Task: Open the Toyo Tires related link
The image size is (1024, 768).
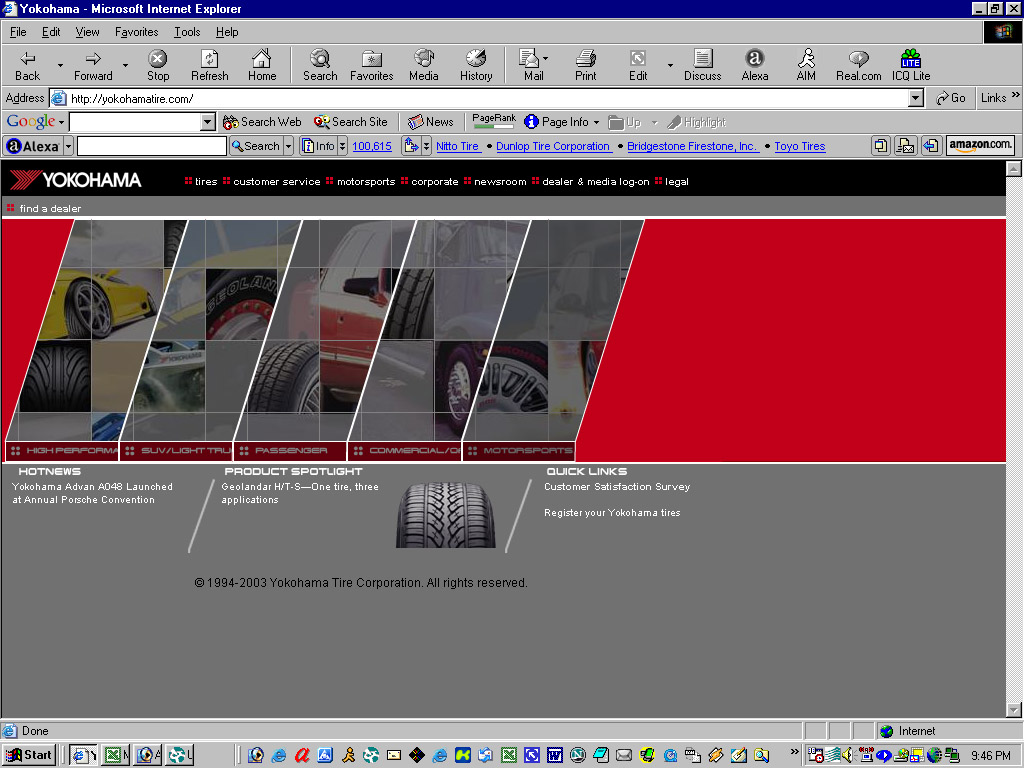Action: (x=799, y=146)
